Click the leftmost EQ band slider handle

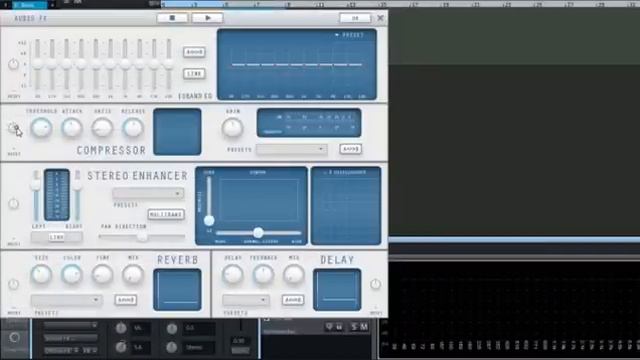(37, 64)
